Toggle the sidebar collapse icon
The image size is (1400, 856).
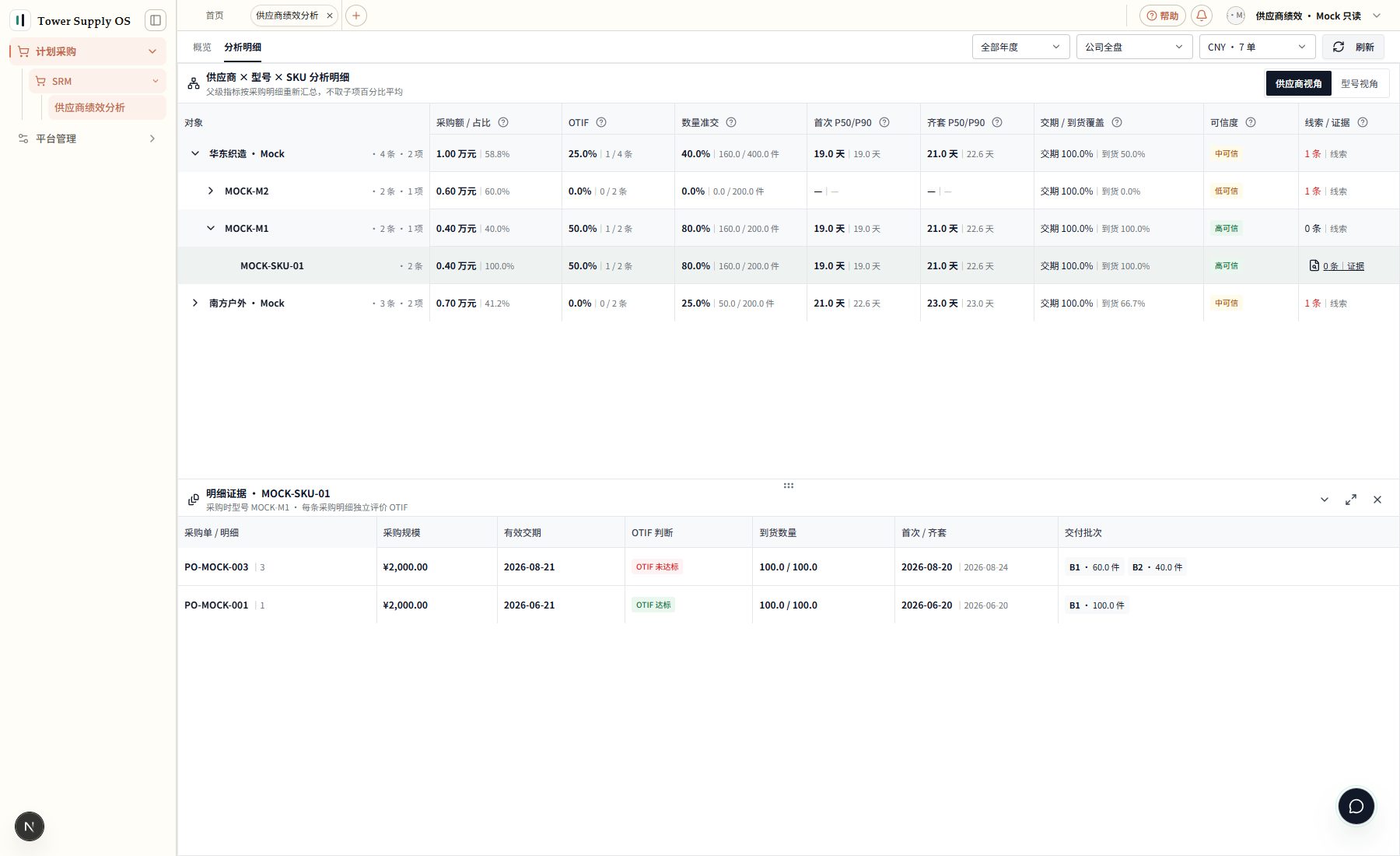(x=156, y=20)
